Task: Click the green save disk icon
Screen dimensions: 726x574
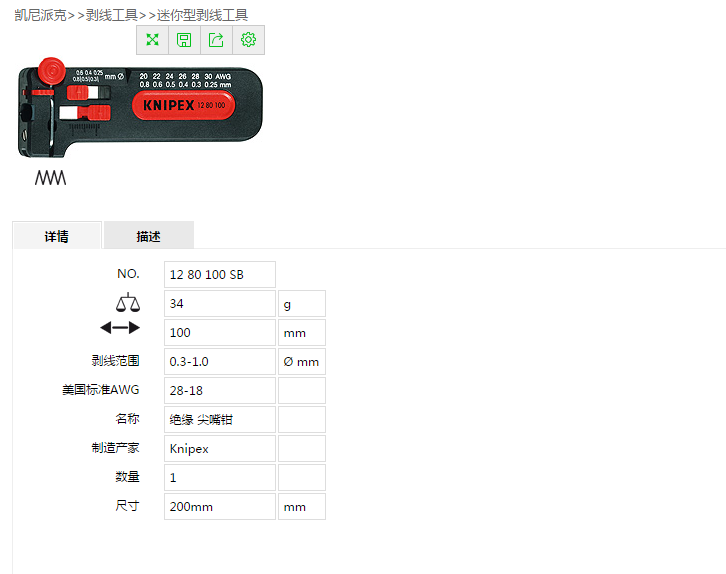Action: pyautogui.click(x=184, y=40)
